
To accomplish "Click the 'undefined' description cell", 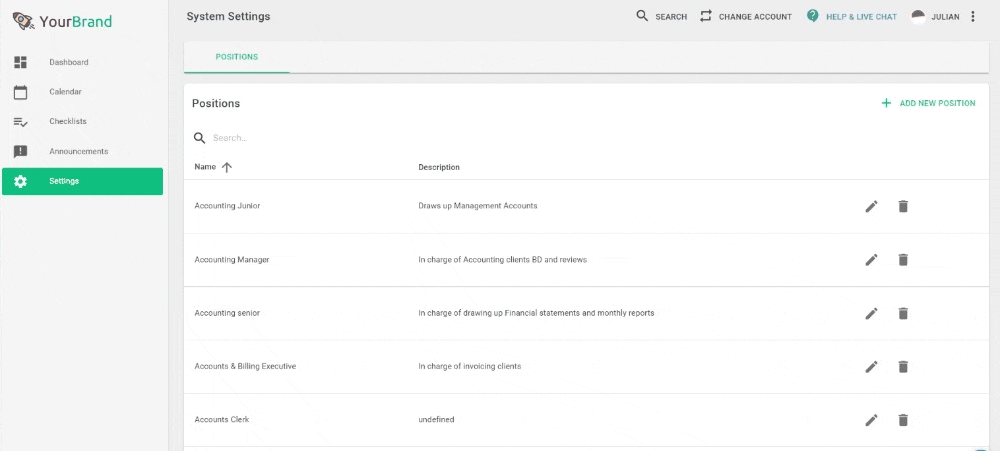I will 436,420.
